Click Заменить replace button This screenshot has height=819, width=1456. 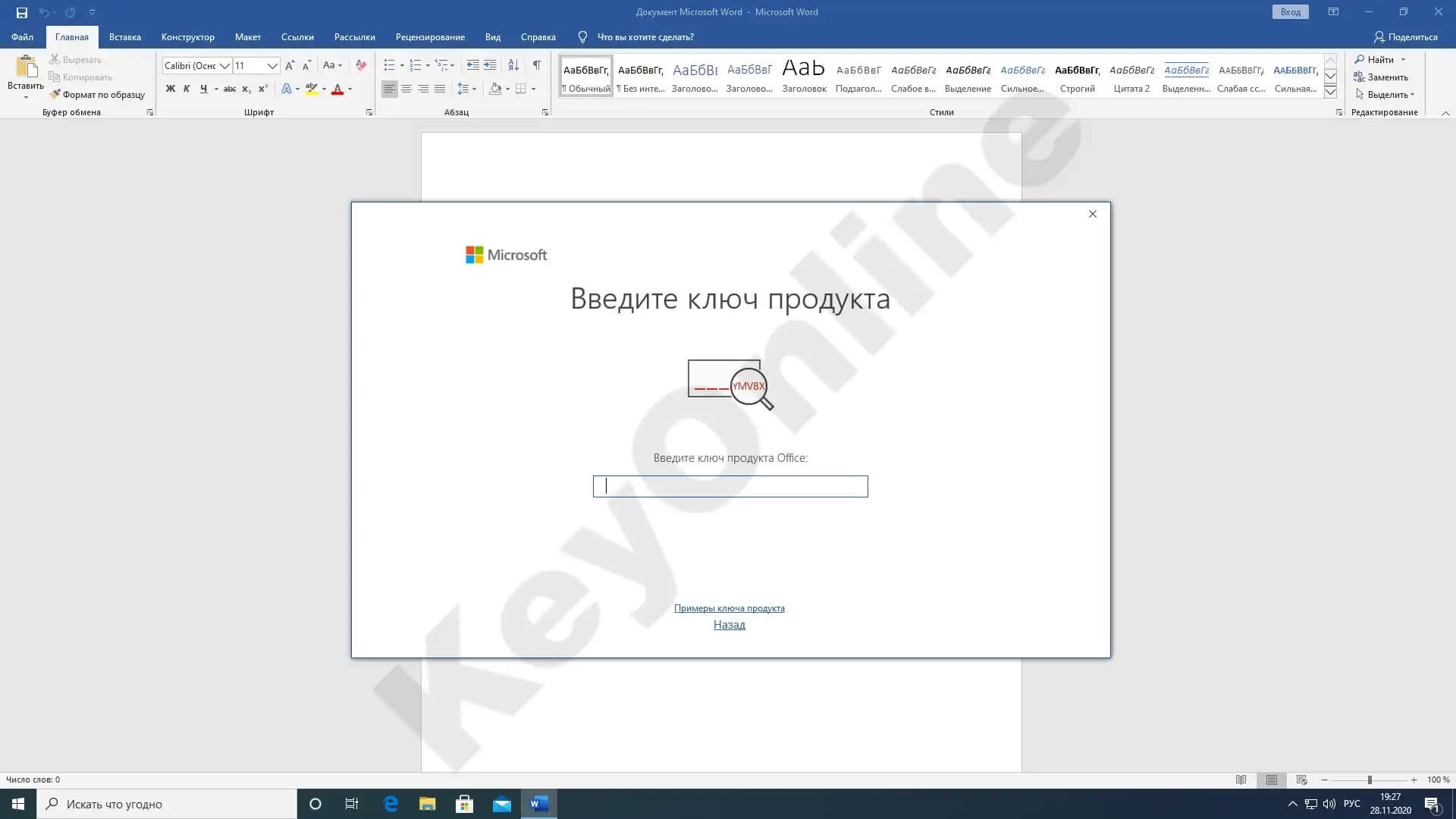click(1381, 77)
